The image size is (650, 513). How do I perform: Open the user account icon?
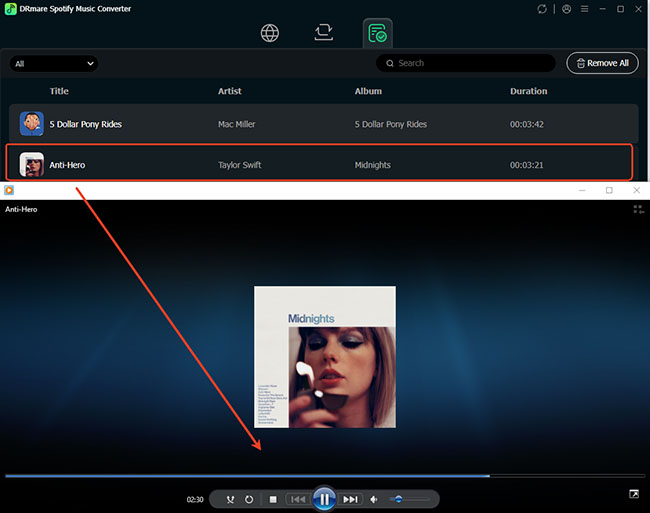[x=566, y=9]
